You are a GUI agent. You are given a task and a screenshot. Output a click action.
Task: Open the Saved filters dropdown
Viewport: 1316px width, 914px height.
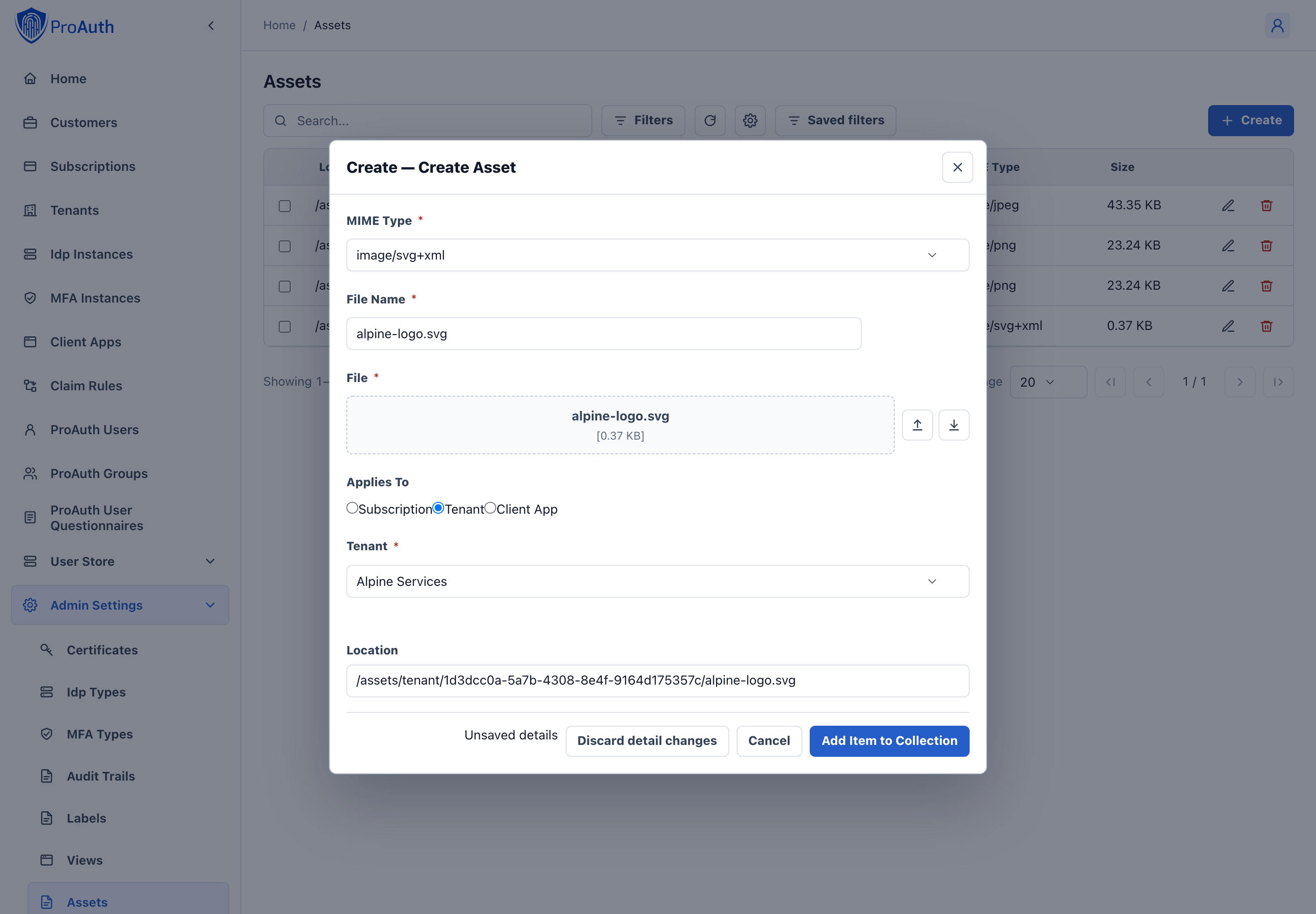click(x=835, y=120)
